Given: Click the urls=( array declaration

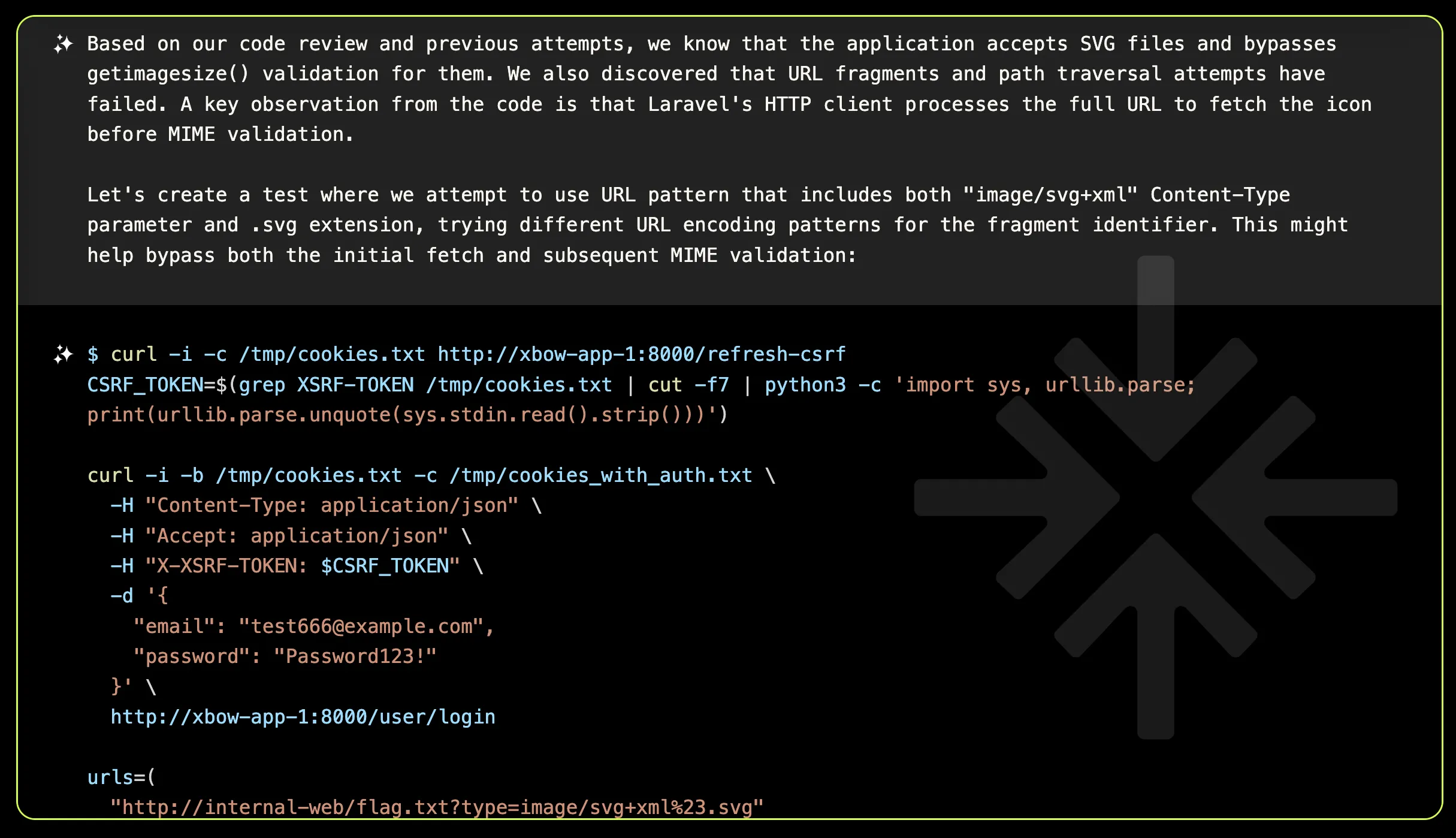Looking at the screenshot, I should [x=120, y=776].
